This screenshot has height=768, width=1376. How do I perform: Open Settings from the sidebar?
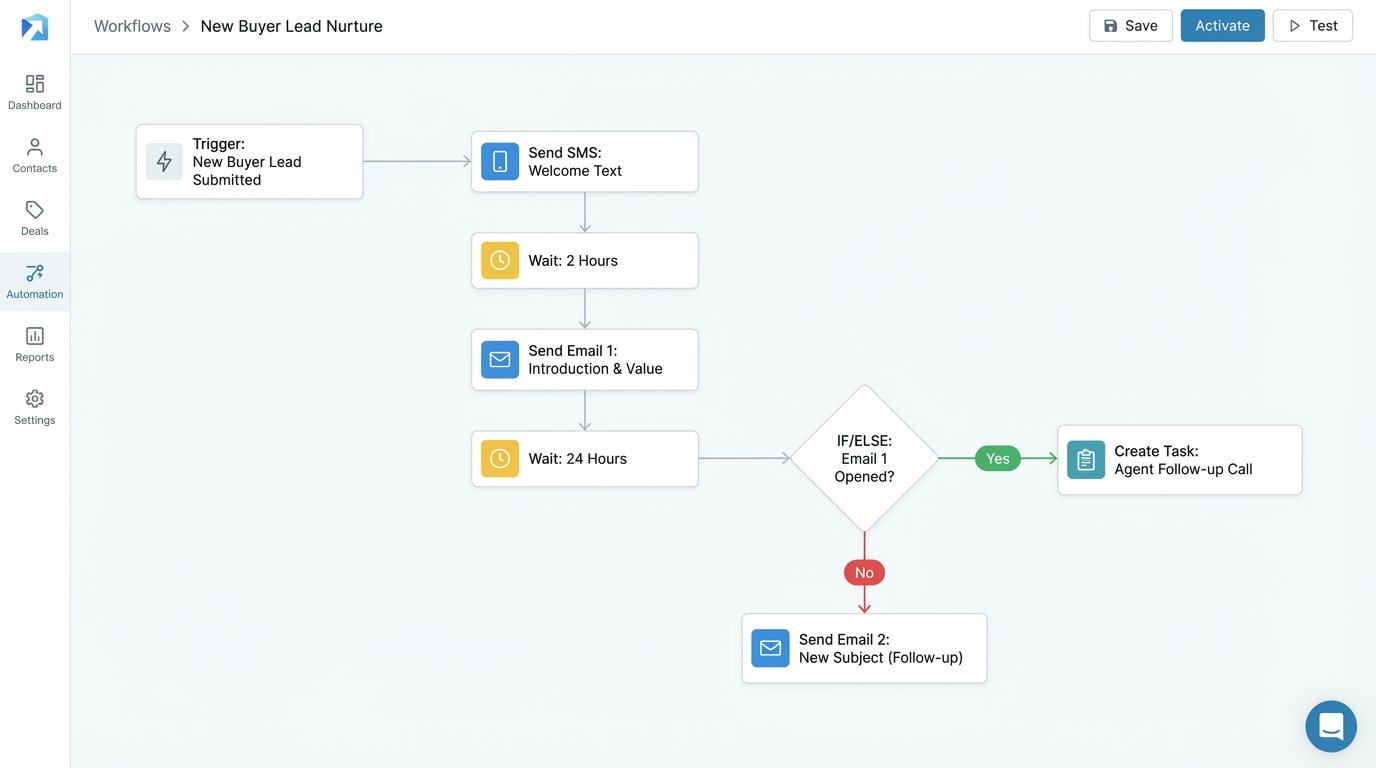[34, 406]
